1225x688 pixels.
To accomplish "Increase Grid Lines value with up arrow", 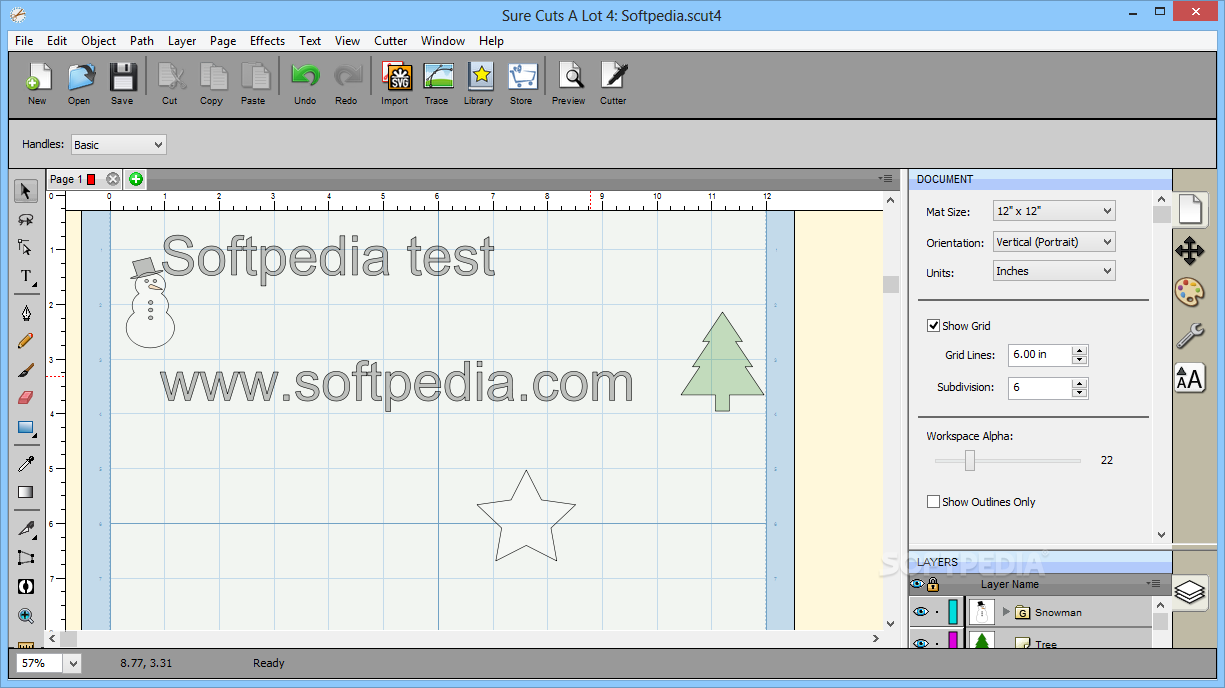I will pos(1079,350).
